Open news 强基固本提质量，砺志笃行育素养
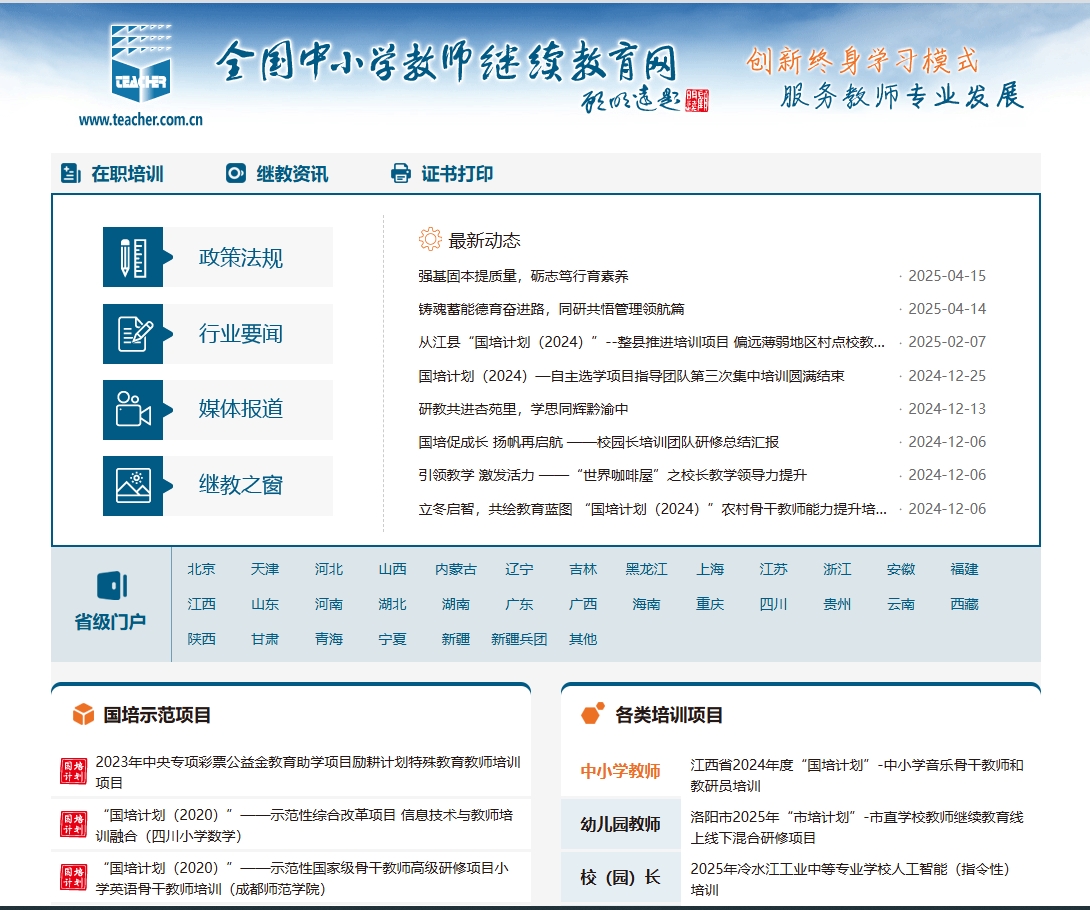Image resolution: width=1090 pixels, height=910 pixels. pyautogui.click(x=523, y=276)
